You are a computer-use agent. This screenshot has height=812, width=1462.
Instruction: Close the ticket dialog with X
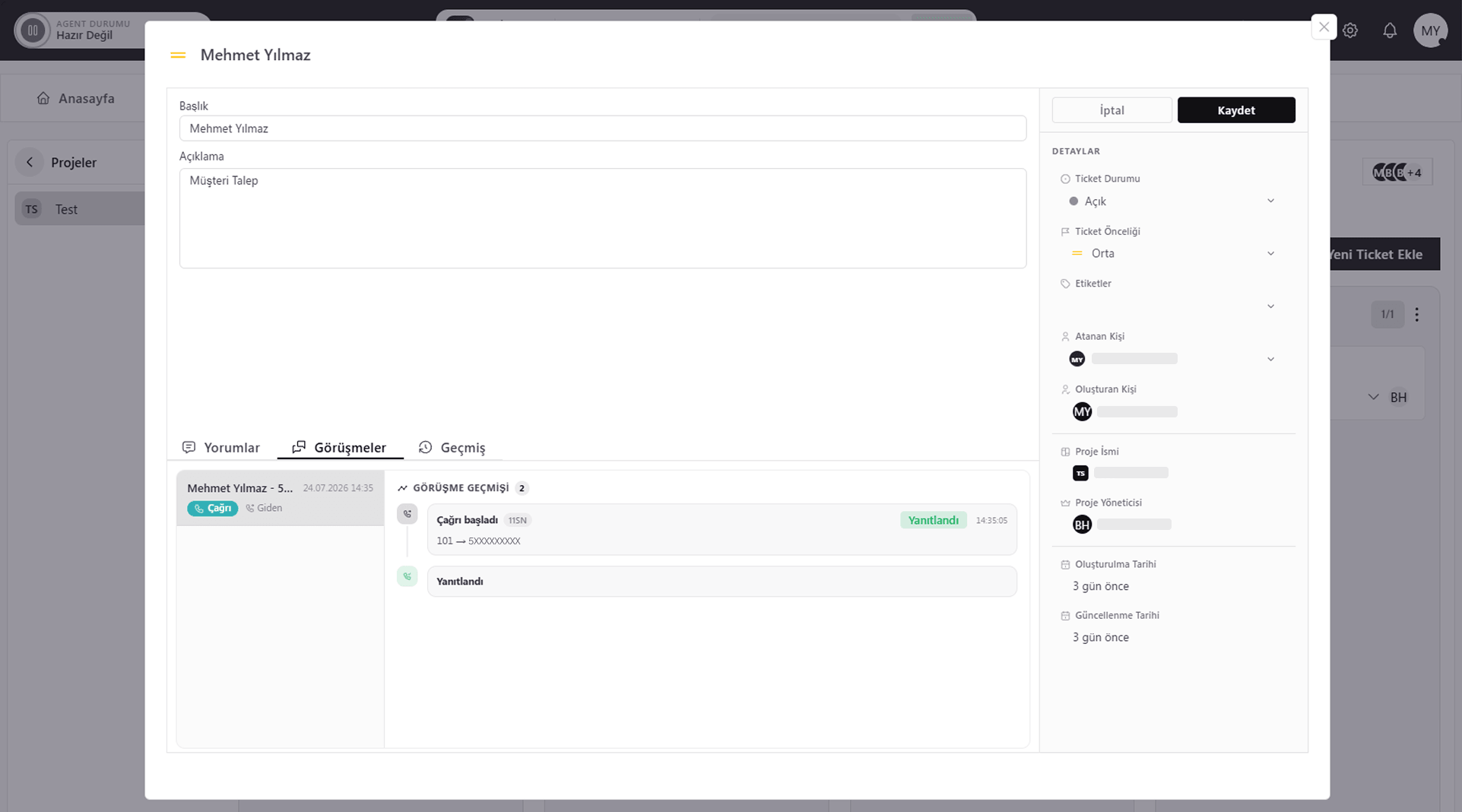click(1324, 27)
